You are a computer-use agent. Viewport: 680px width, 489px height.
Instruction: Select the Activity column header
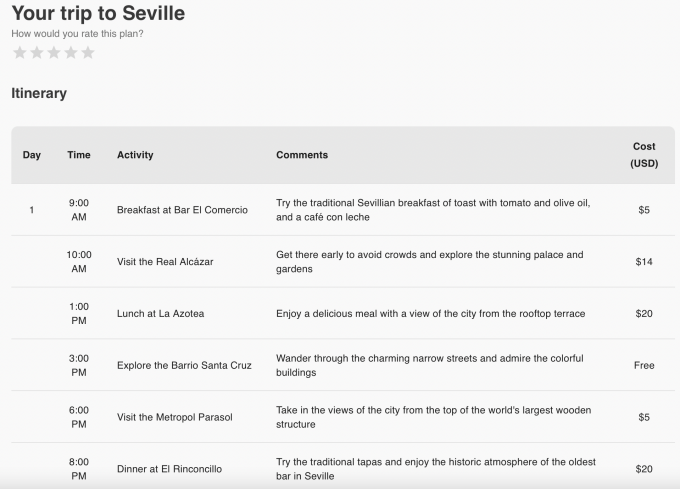[x=135, y=155]
